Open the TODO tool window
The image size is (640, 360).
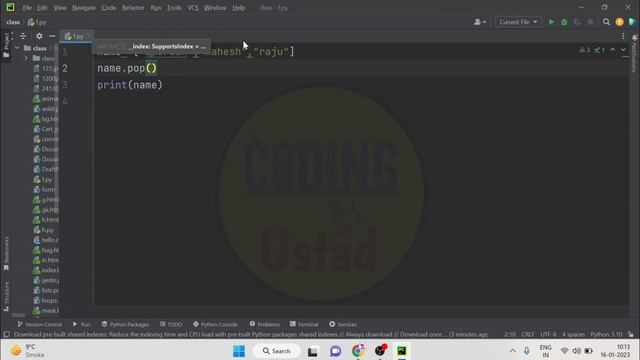(171, 324)
